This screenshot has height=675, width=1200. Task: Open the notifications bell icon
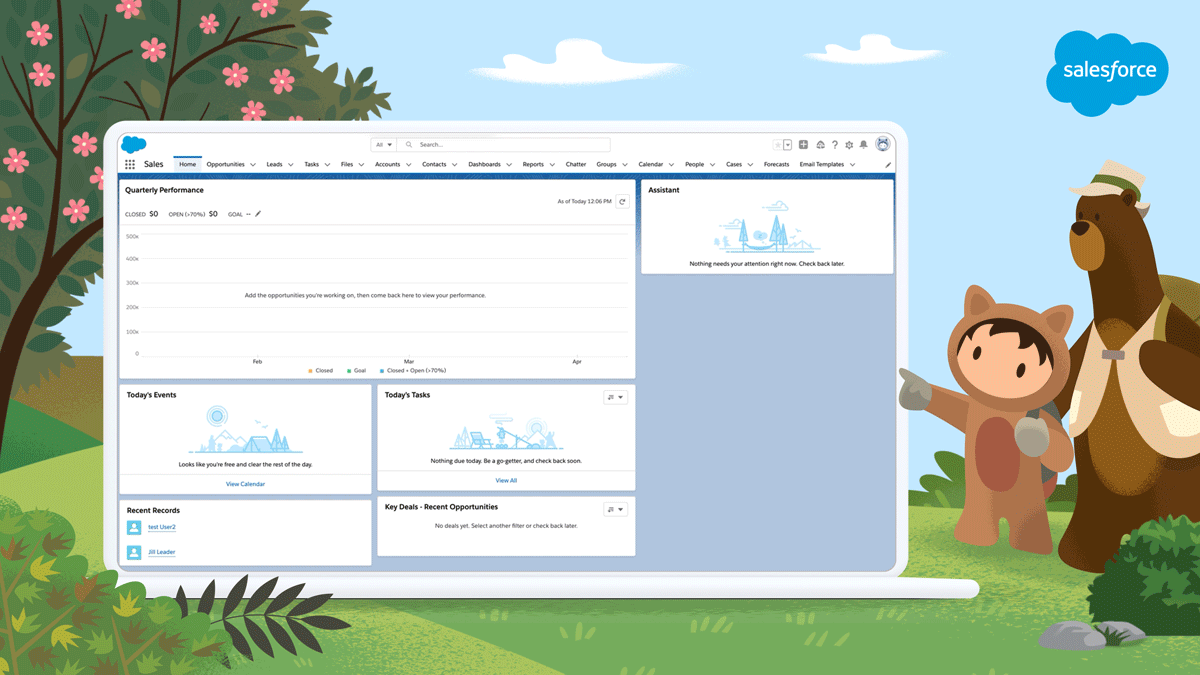864,145
